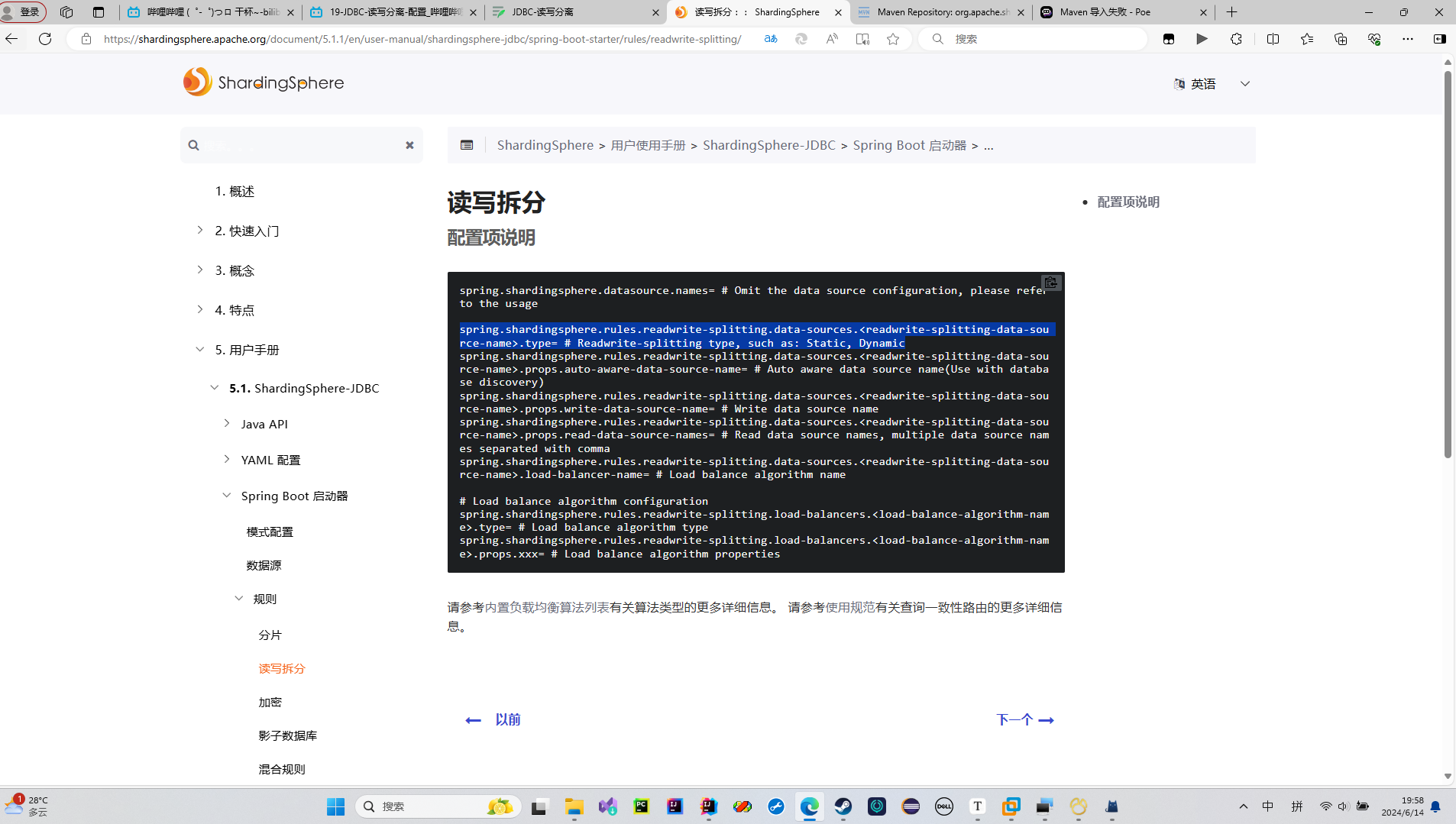Open 分片 rule page in sidebar
The image size is (1456, 824).
pos(270,635)
